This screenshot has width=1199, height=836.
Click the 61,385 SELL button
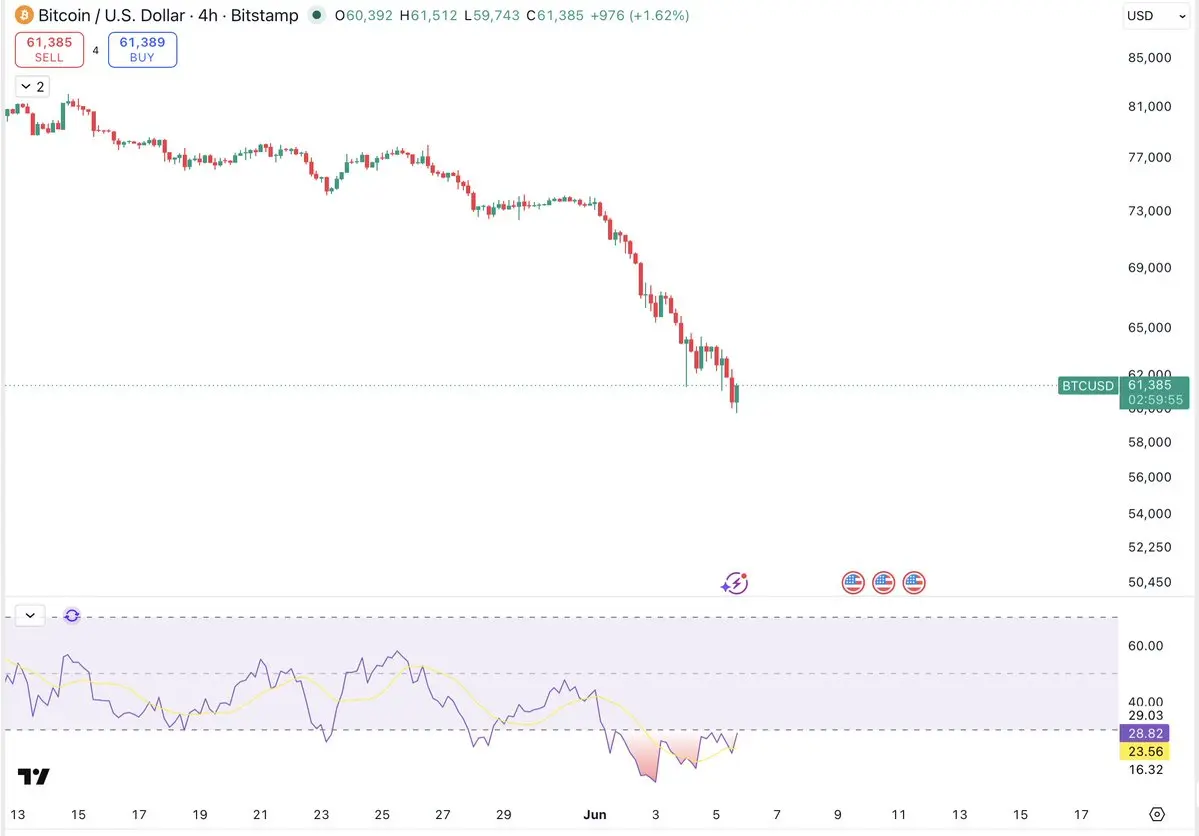pyautogui.click(x=49, y=50)
